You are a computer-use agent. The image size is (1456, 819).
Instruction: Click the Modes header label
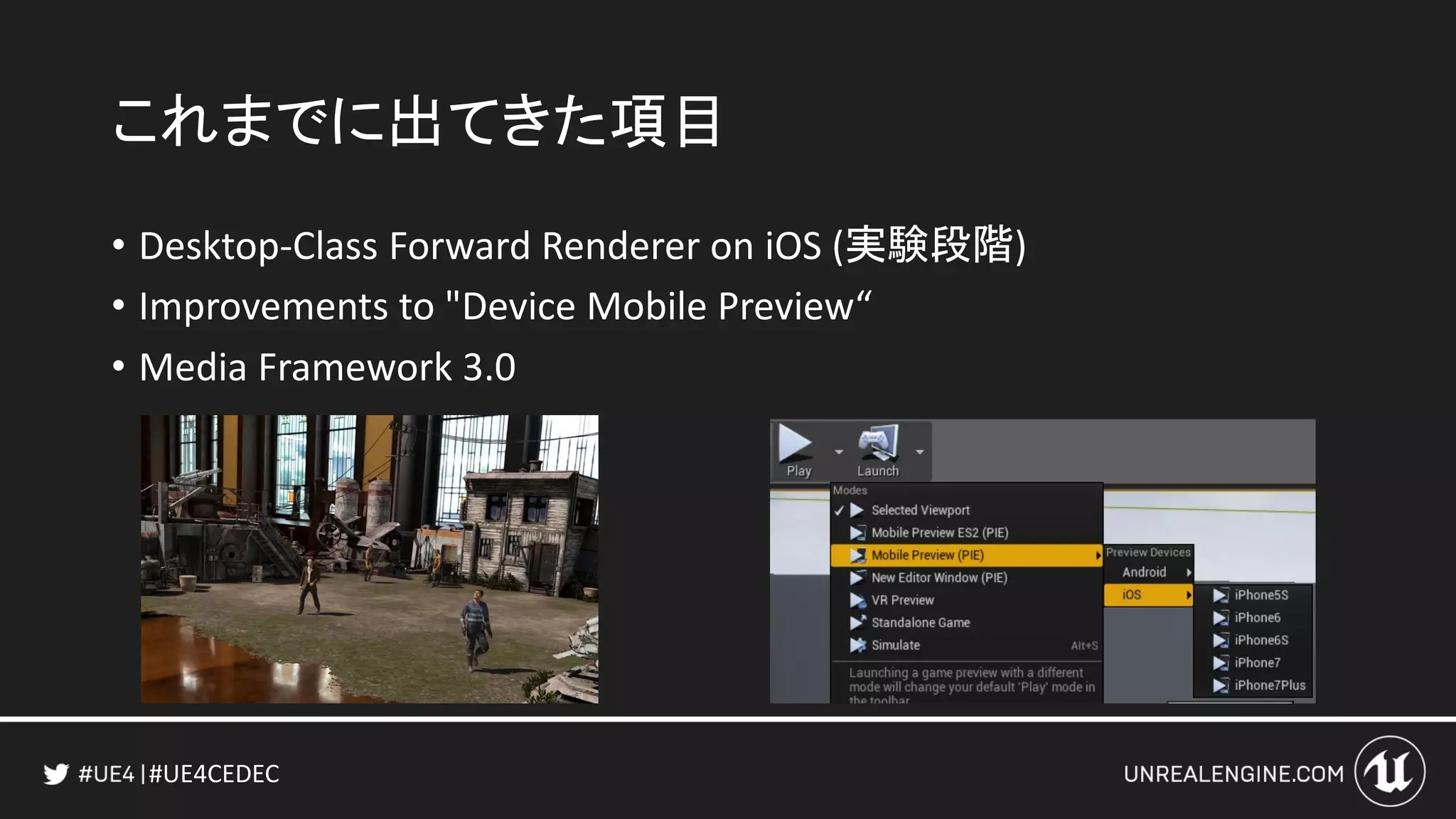[x=850, y=491]
